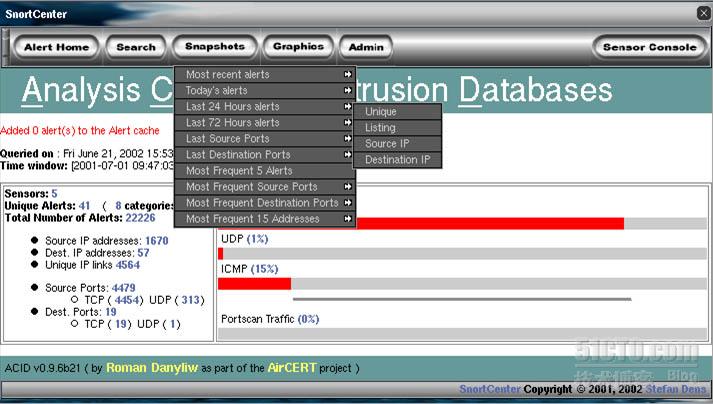Open the Sensors count 5 link
713x404 pixels.
[x=54, y=193]
